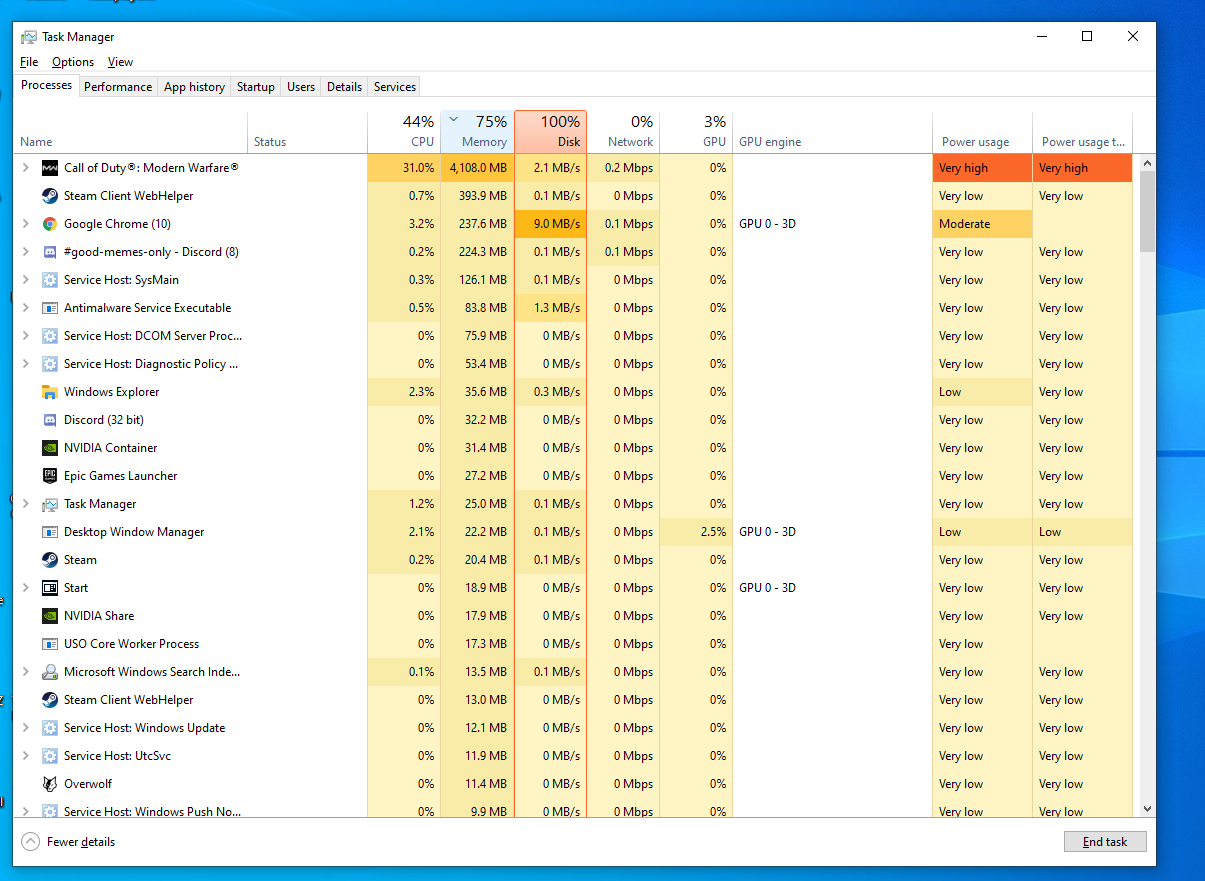Click the Steam process icon showing 20.4 MB
Screen dimensions: 1205x881
pos(50,560)
